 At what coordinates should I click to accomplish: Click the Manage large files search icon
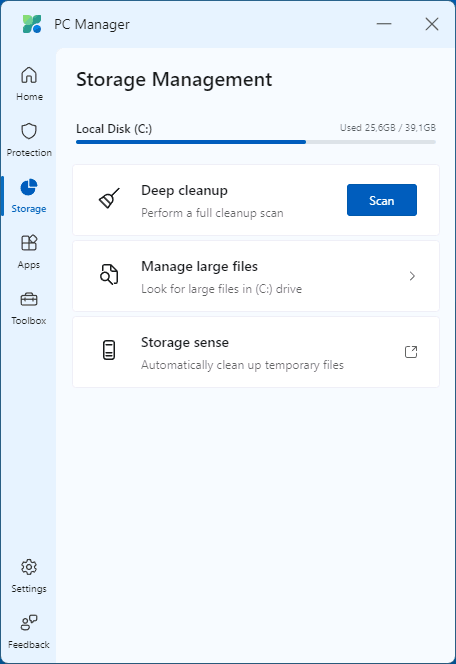(109, 274)
